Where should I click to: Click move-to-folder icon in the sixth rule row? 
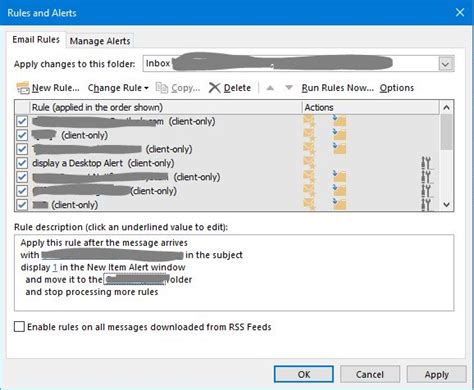click(339, 191)
